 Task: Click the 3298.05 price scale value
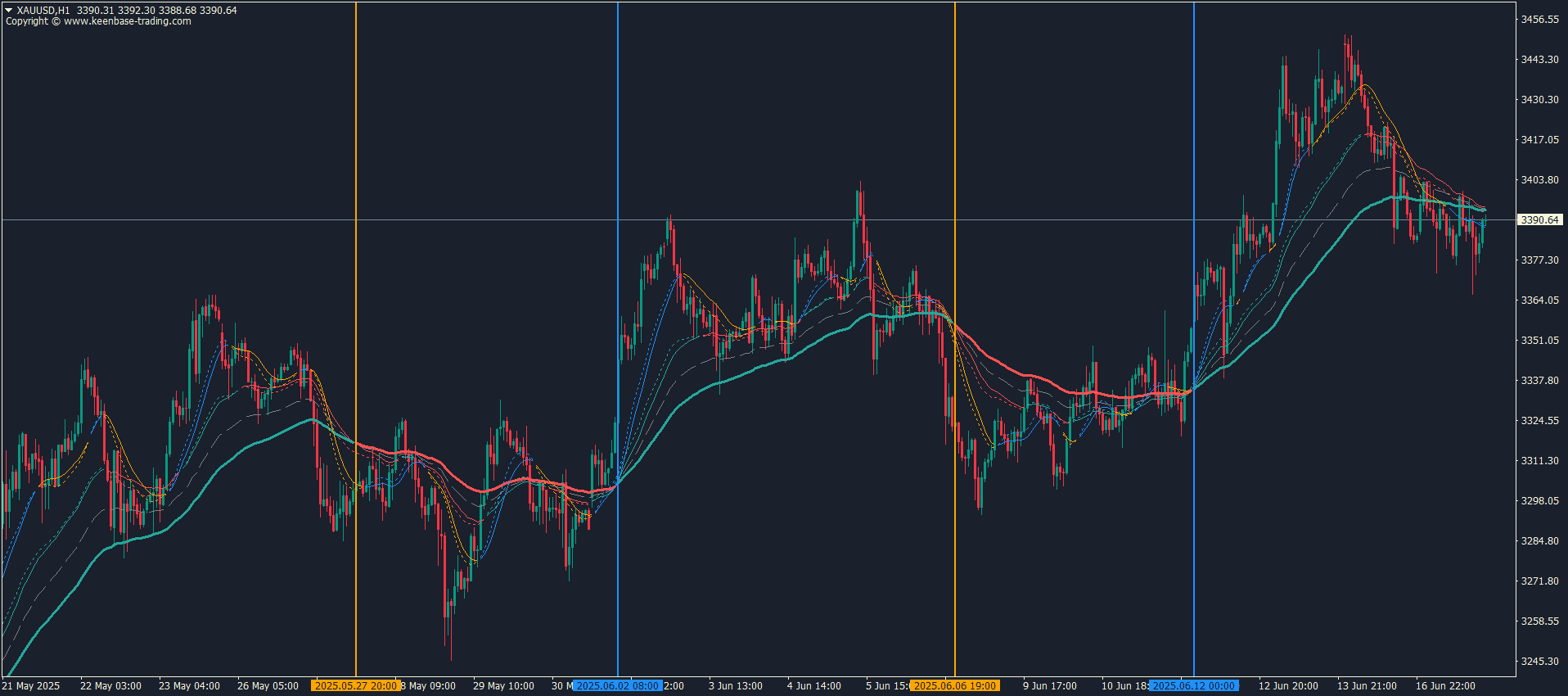click(x=1540, y=501)
